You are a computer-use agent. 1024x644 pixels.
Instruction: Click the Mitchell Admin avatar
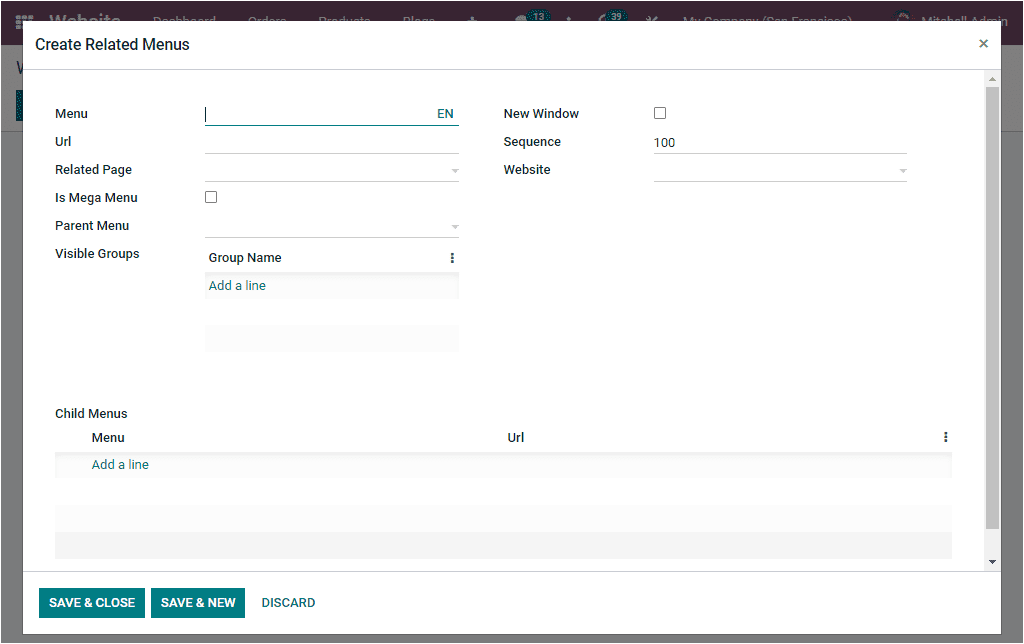(903, 18)
